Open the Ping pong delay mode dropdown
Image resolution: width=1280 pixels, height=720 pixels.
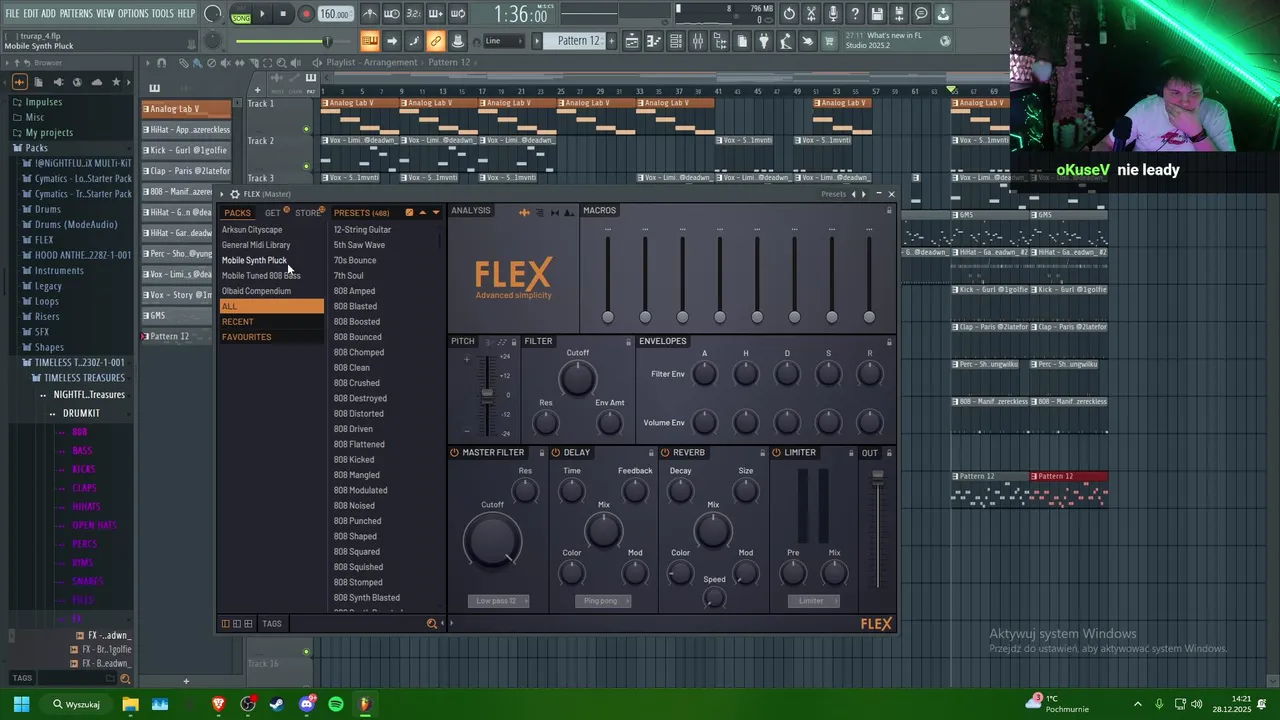pos(603,601)
